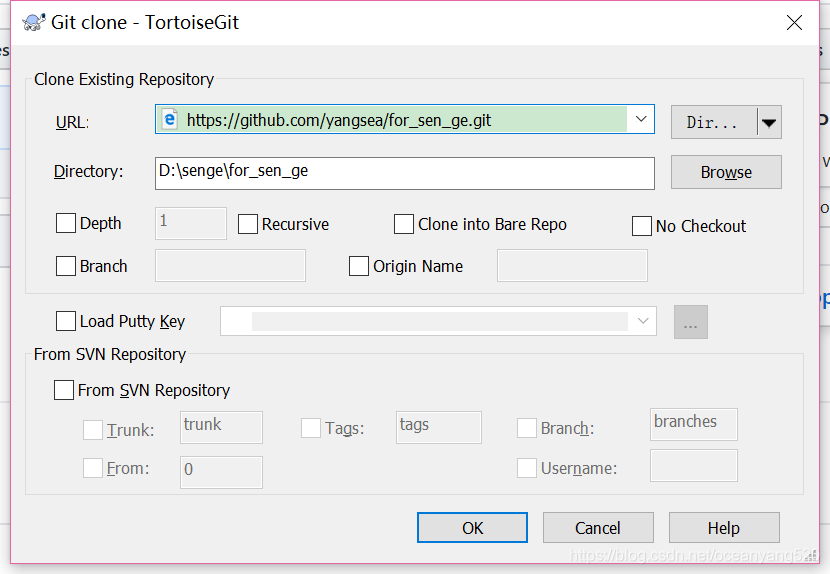Viewport: 830px width, 574px height.
Task: Check the No Checkout option
Action: [x=642, y=226]
